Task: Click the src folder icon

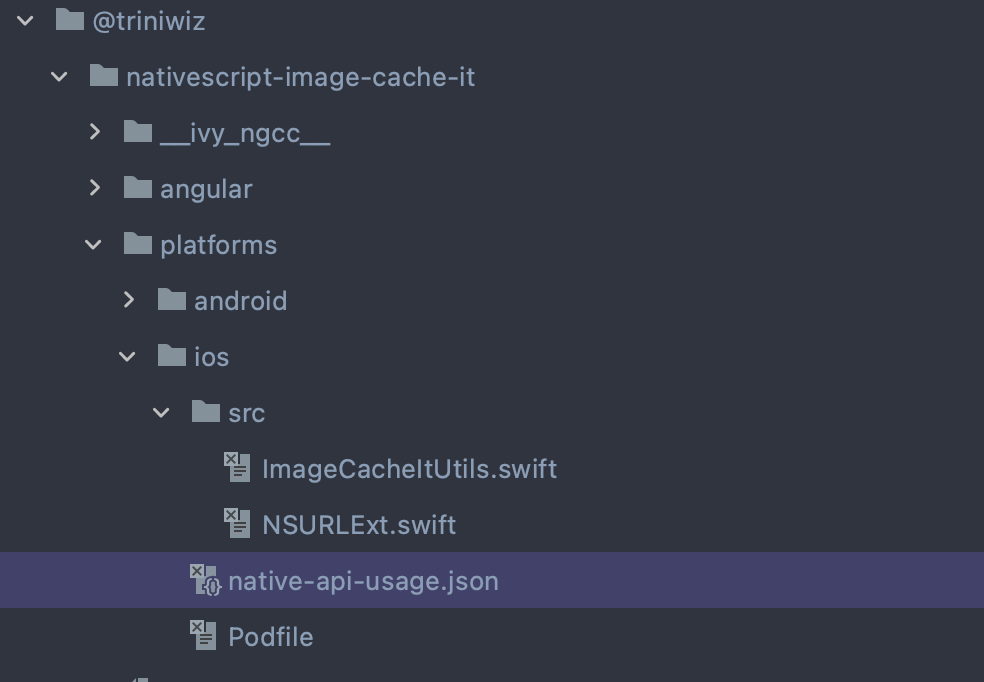Action: tap(206, 412)
